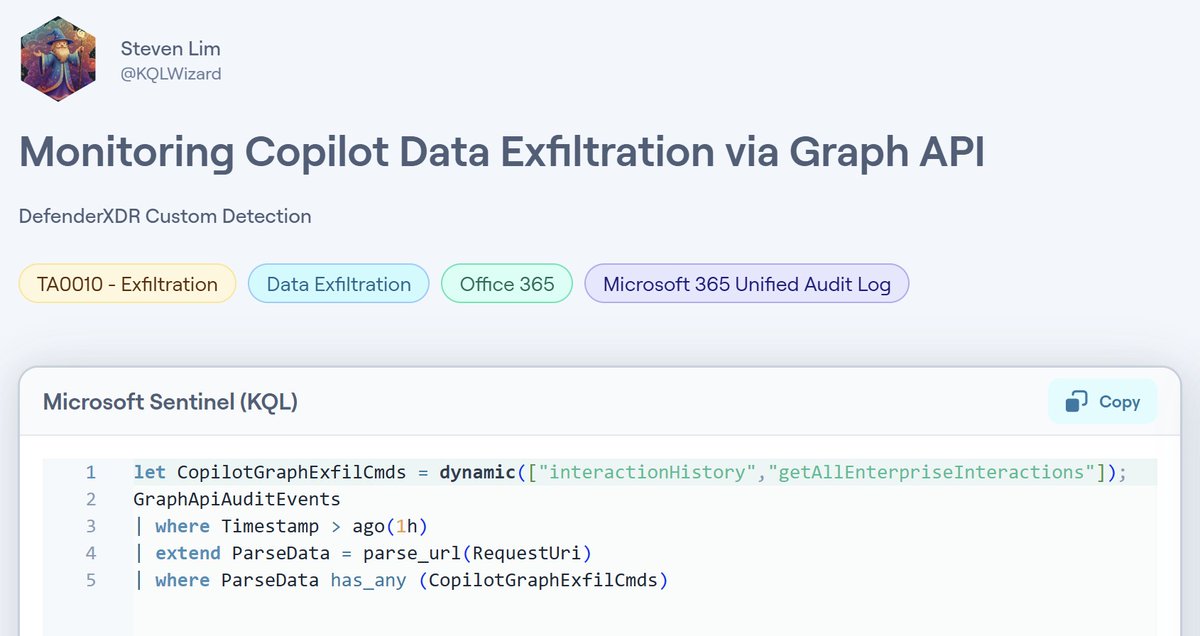
Task: Click (CopilotGraphExfilCmds) in line 5
Action: [x=543, y=580]
